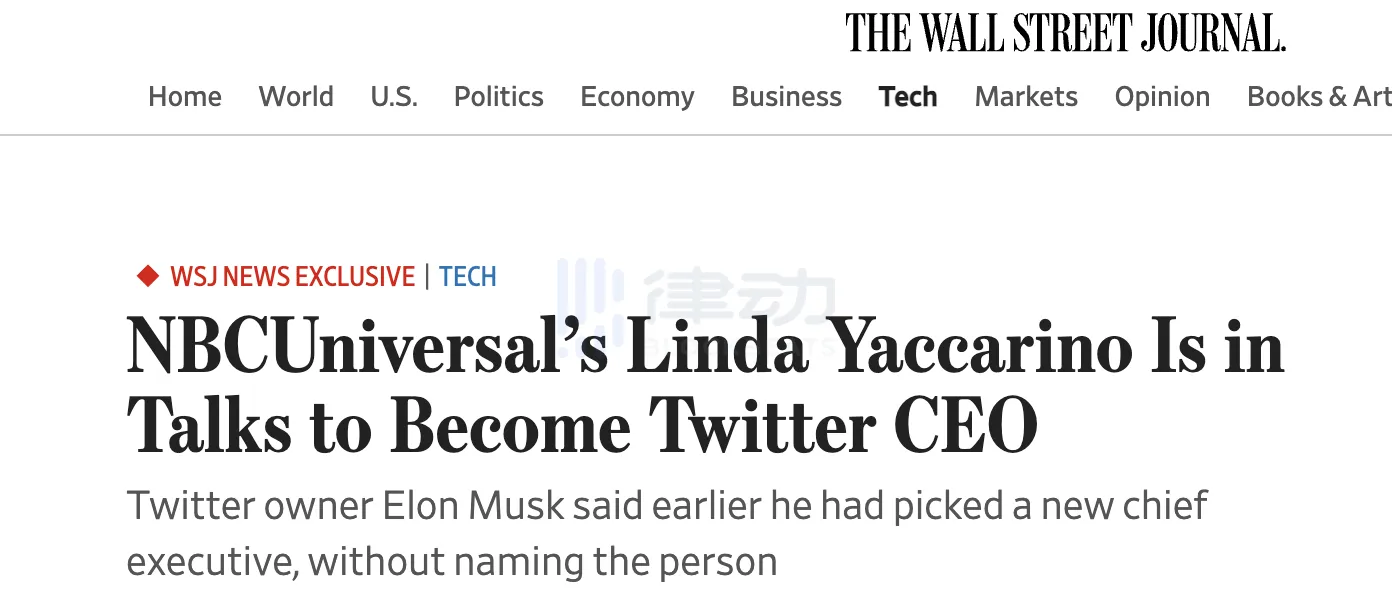
Task: Go to the Home section
Action: tap(185, 97)
